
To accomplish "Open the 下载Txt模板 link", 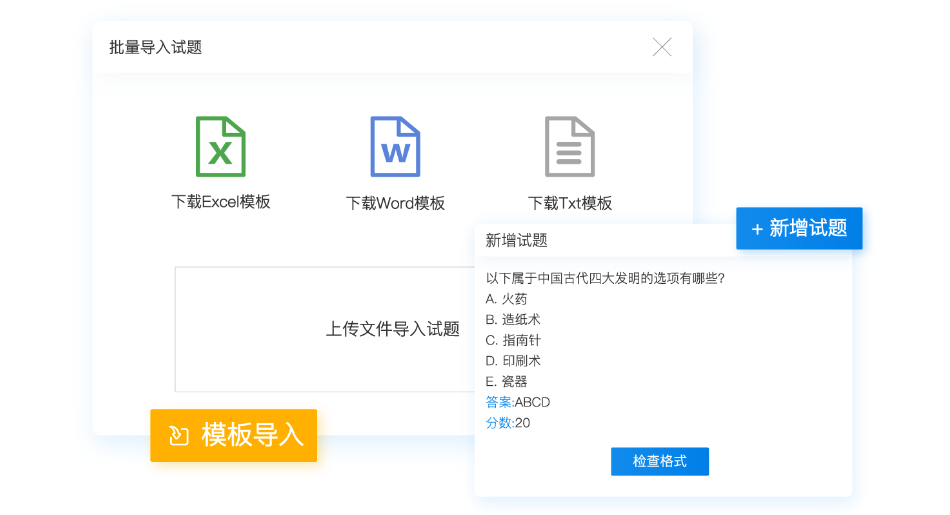I will pos(570,203).
